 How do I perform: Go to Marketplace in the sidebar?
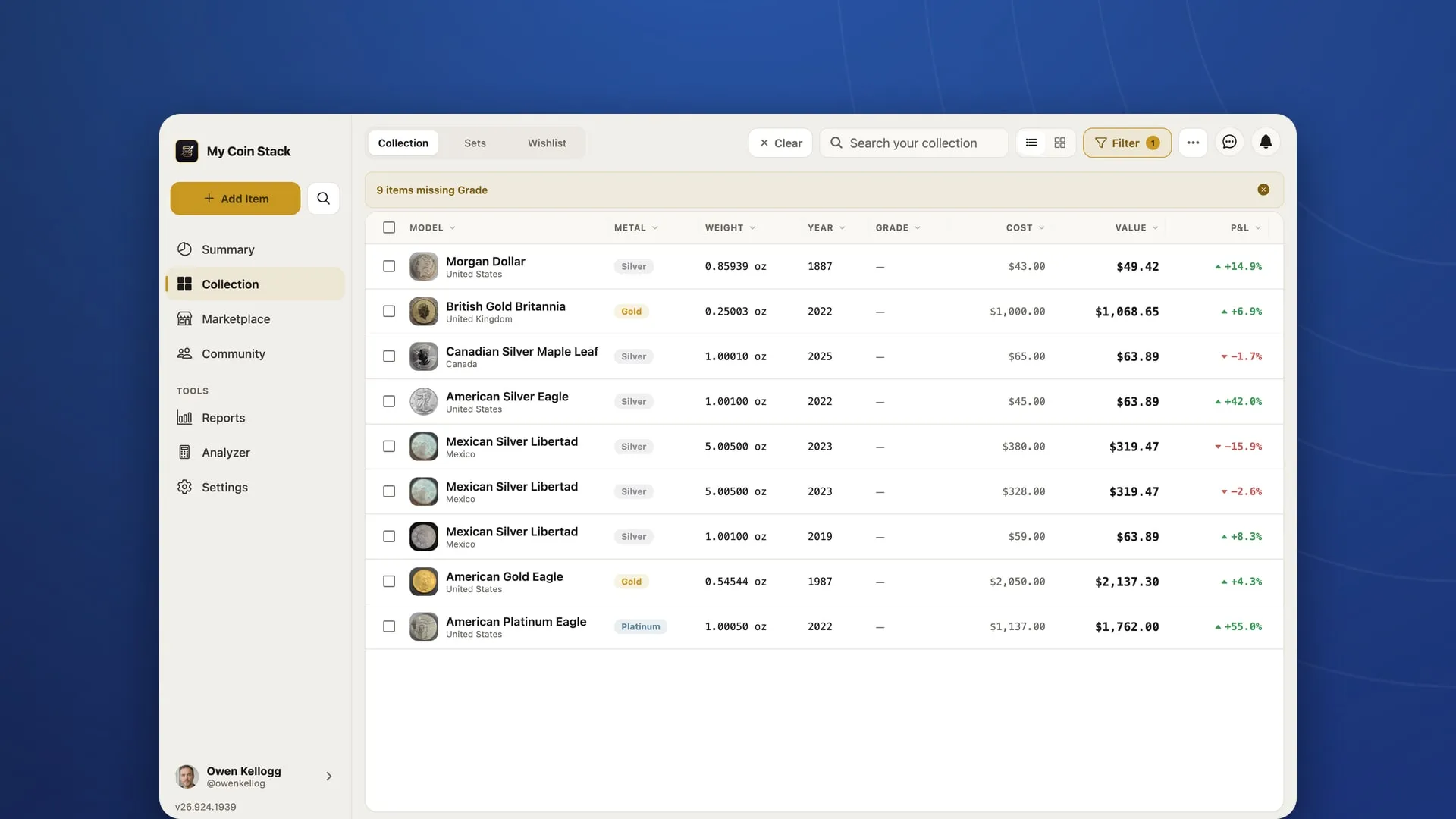(255, 319)
